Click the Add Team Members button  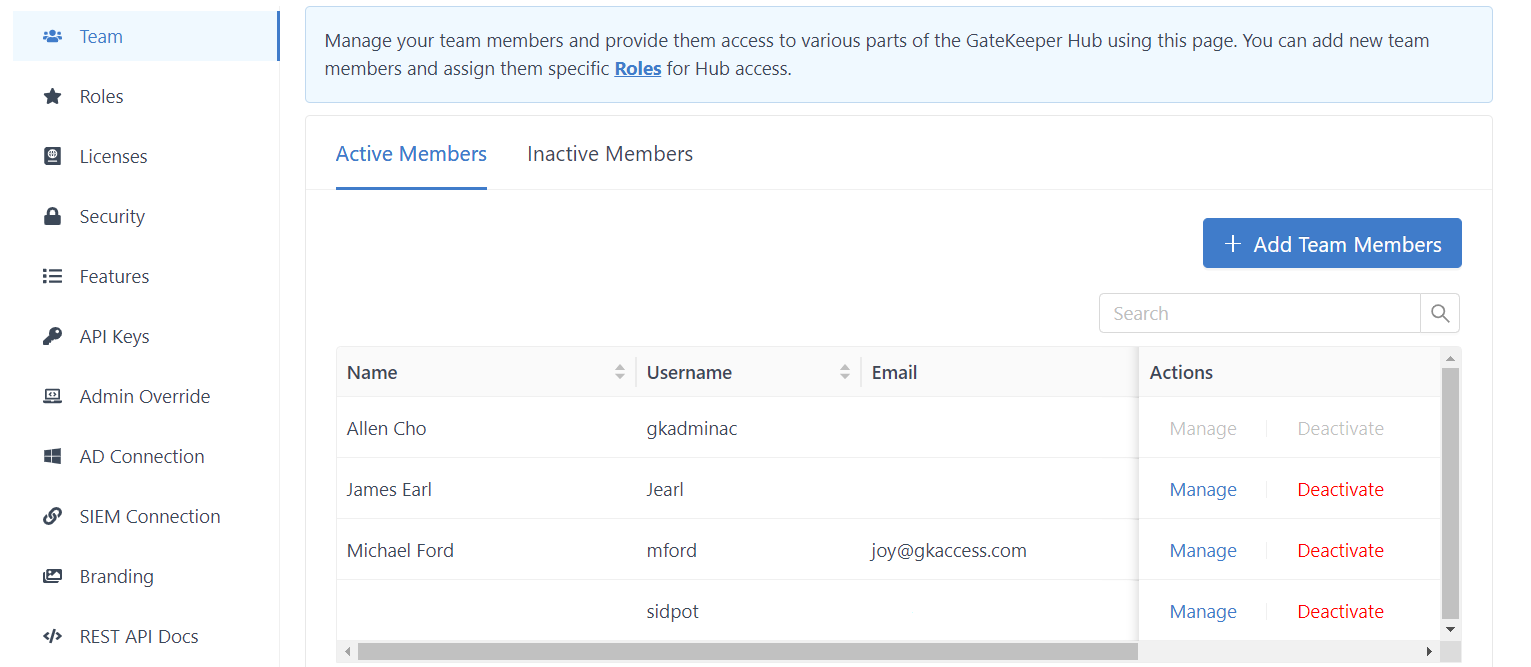[x=1331, y=244]
